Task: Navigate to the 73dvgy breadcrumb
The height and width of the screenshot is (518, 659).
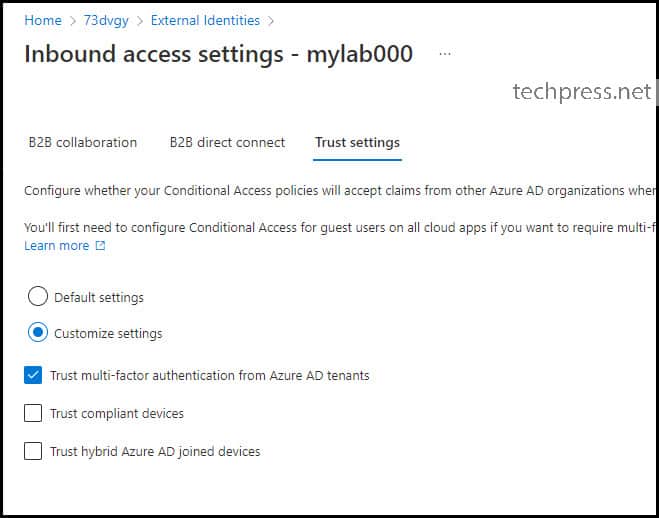Action: 106,20
